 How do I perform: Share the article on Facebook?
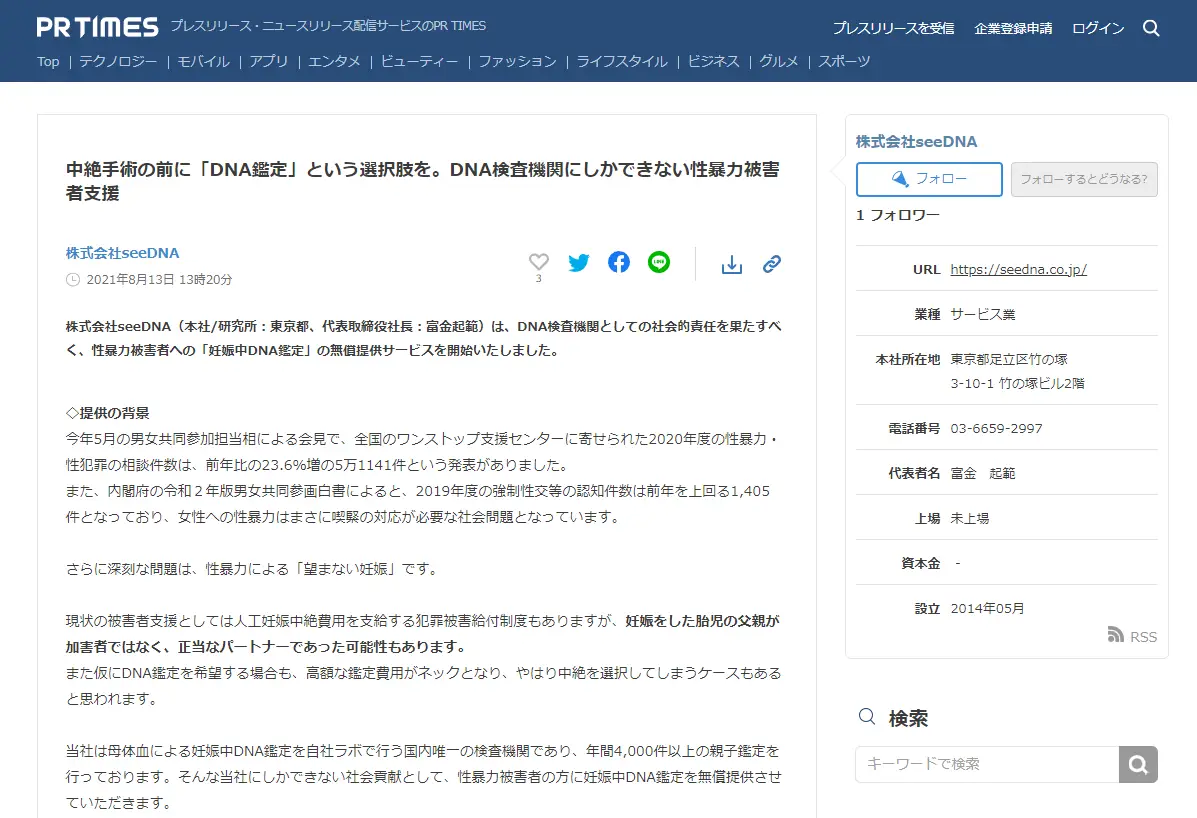pyautogui.click(x=619, y=262)
